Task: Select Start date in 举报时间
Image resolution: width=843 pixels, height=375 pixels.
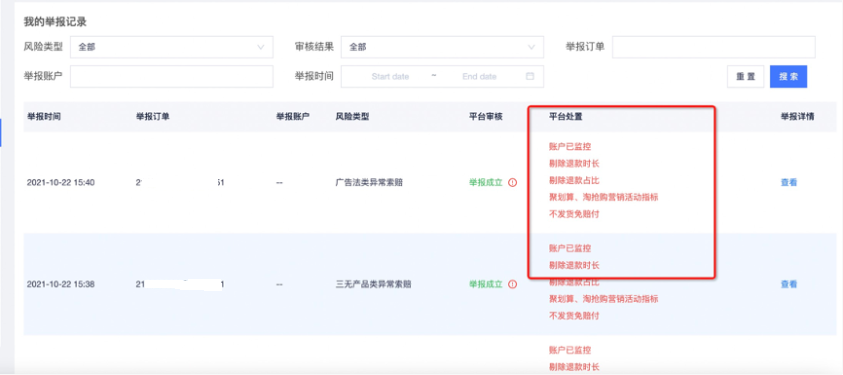Action: pyautogui.click(x=390, y=77)
